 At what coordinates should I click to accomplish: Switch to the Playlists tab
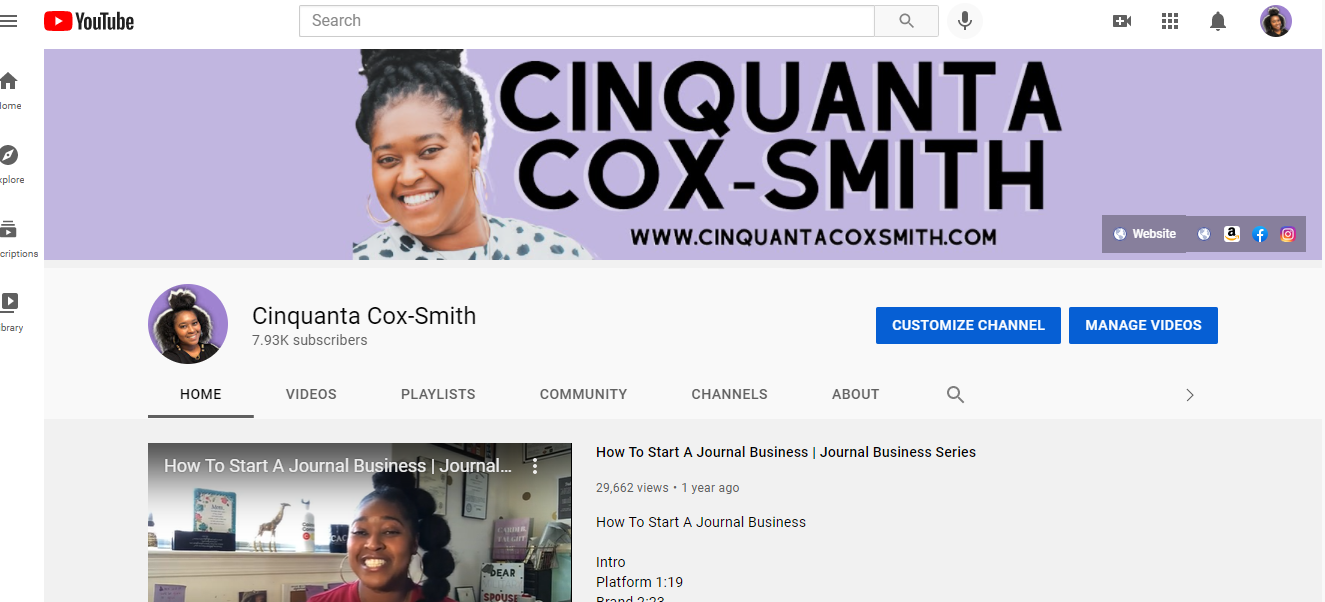pyautogui.click(x=438, y=394)
